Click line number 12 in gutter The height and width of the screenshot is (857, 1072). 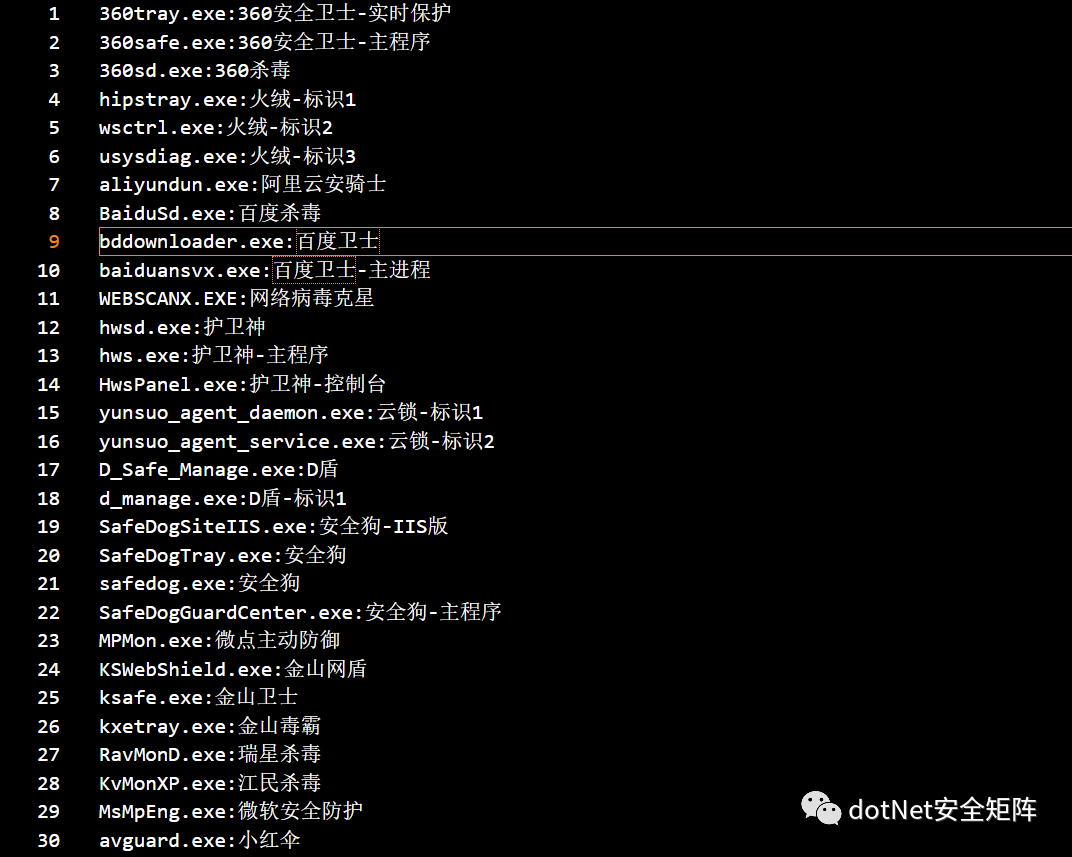(x=49, y=327)
